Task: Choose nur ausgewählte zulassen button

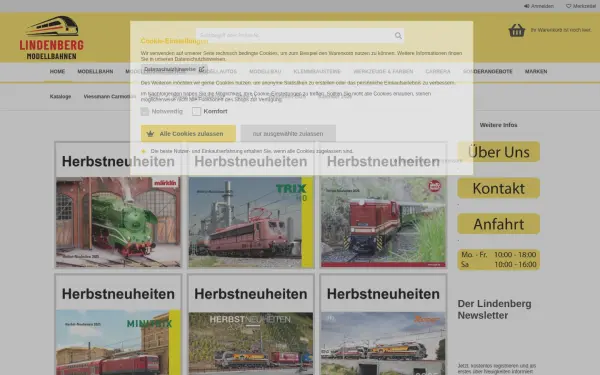Action: (x=288, y=134)
